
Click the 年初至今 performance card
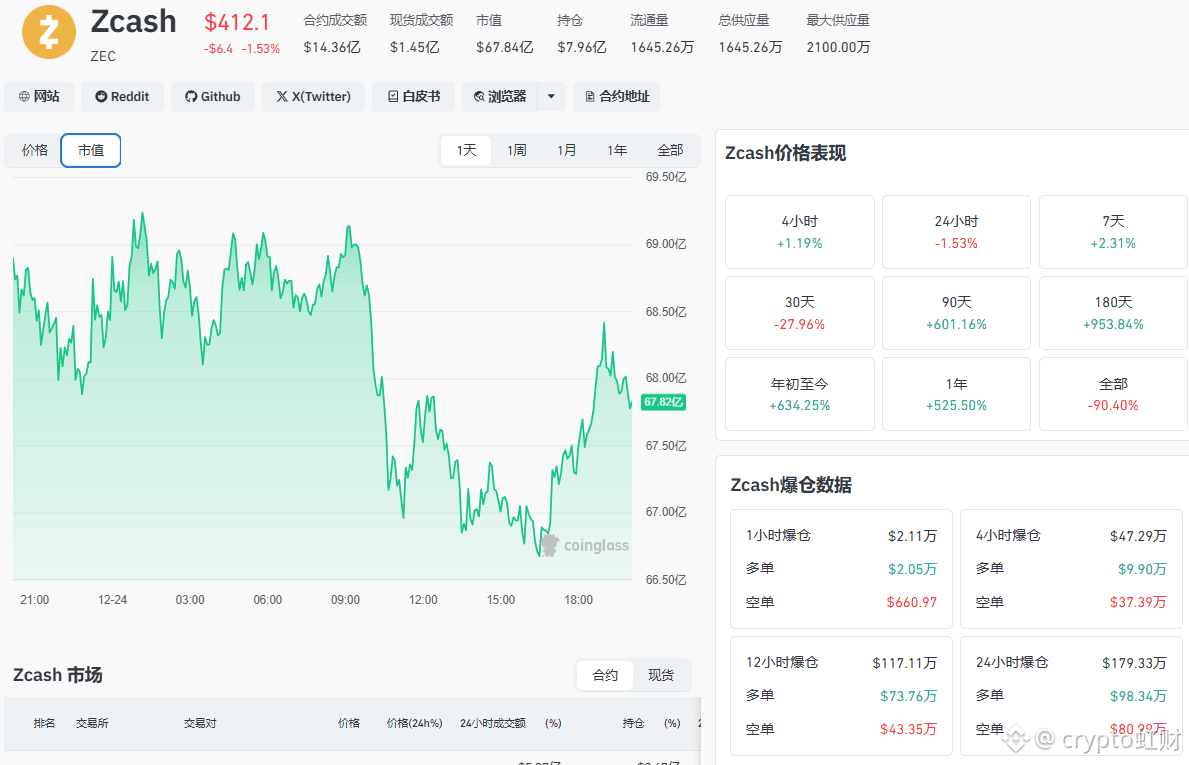click(800, 394)
